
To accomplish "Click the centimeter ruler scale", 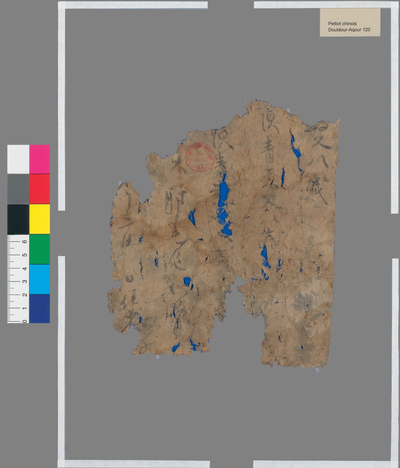I will [18, 279].
